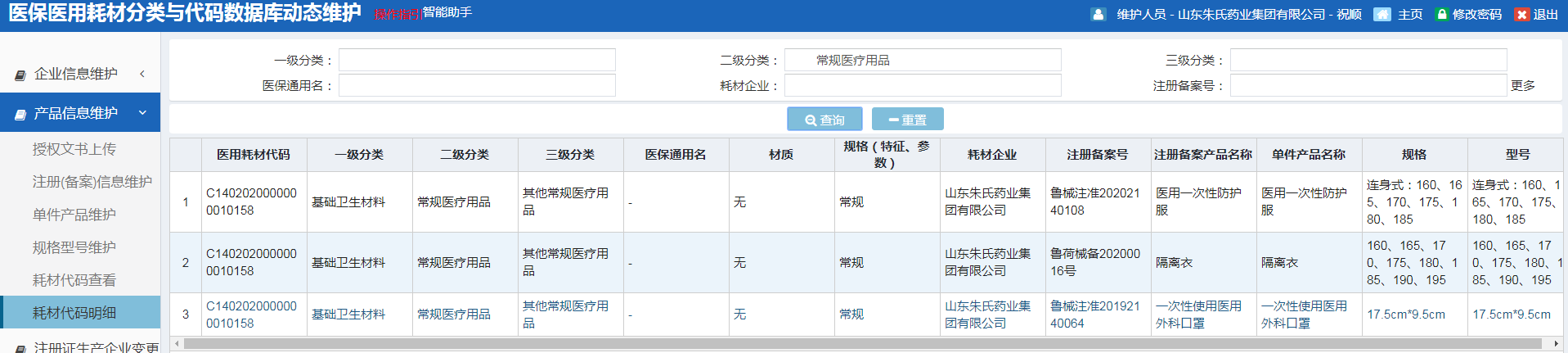Open 规格型号维护 in the sidebar
1568x353 pixels.
tap(74, 247)
